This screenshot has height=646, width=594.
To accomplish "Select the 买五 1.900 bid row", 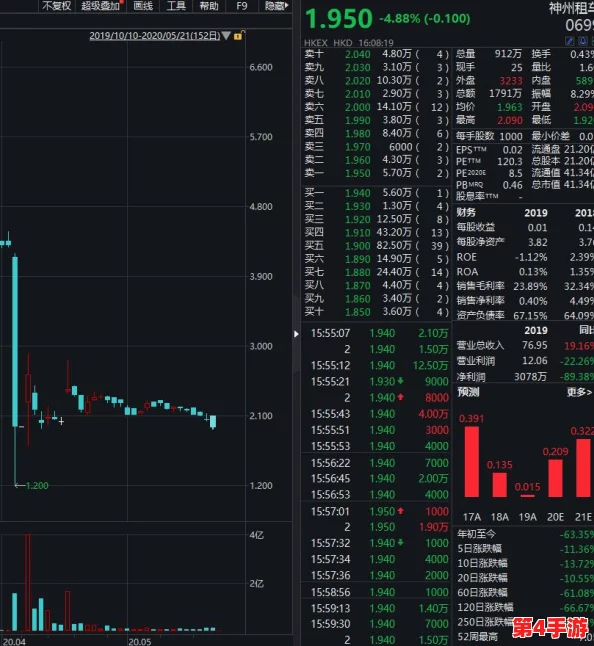I will (x=377, y=246).
